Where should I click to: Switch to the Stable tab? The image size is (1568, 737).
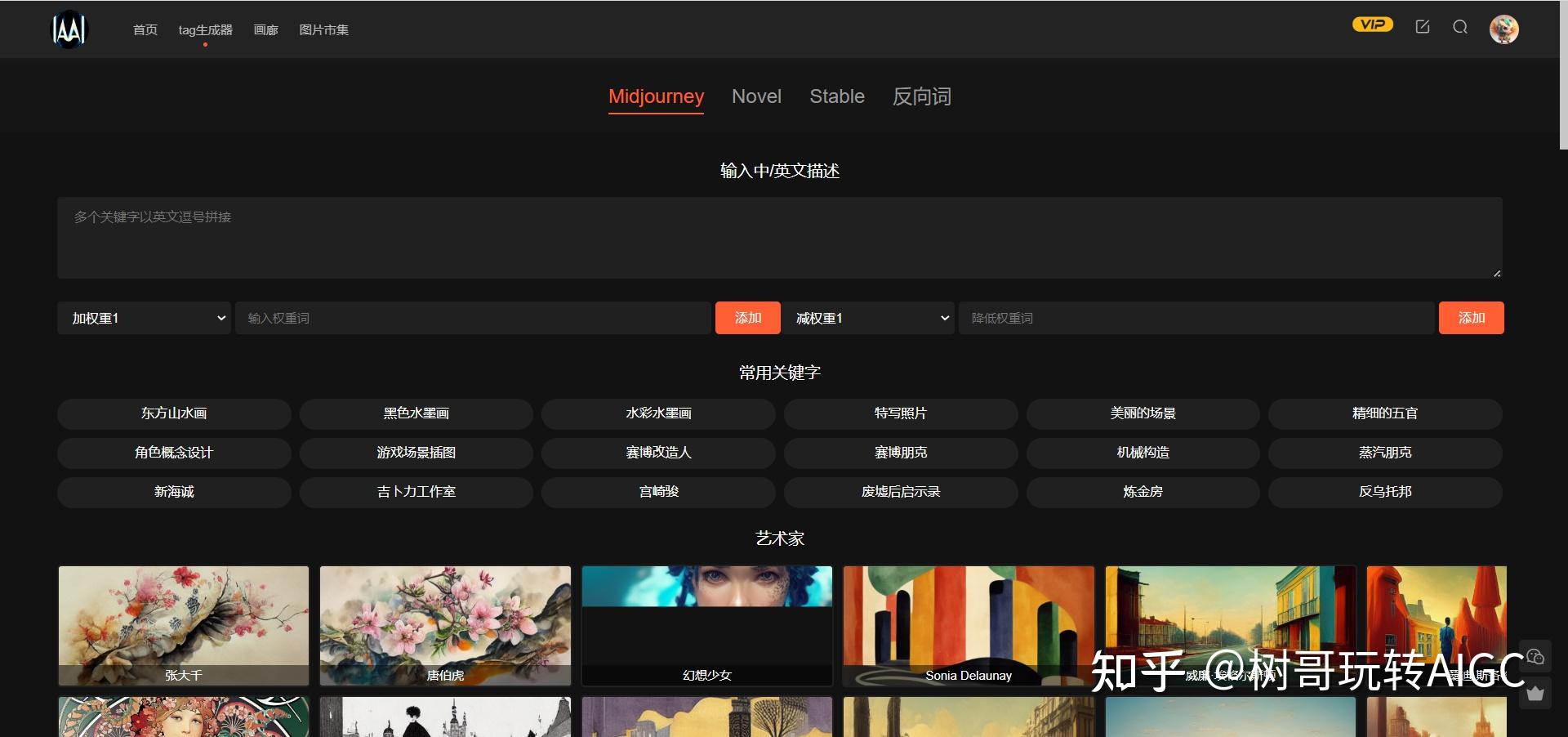(x=837, y=96)
